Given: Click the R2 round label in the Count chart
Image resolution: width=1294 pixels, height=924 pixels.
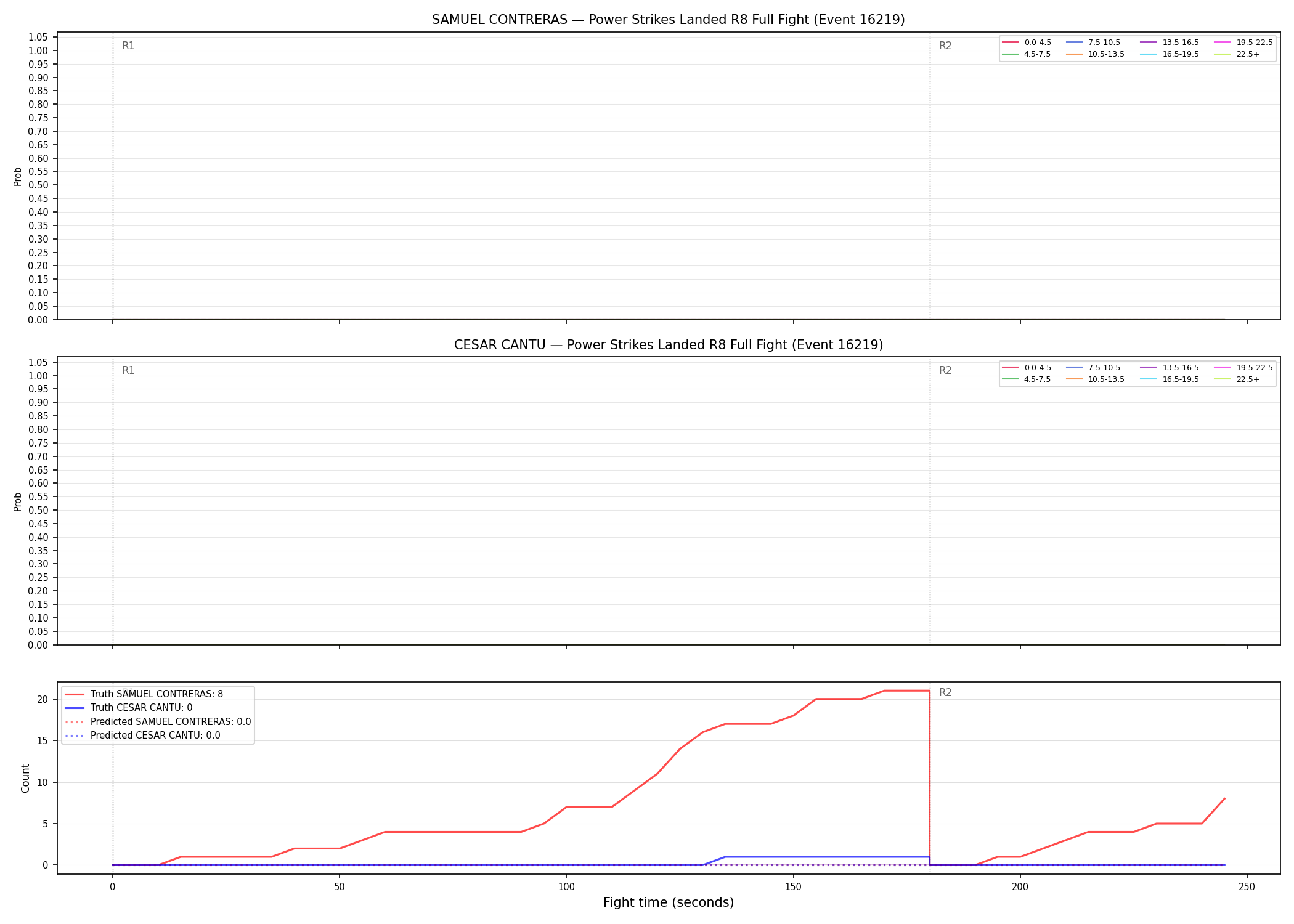Looking at the screenshot, I should point(945,692).
